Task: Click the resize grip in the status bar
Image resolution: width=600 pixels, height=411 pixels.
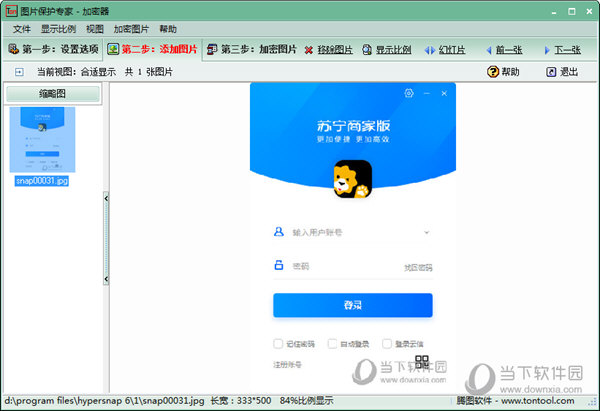Action: [x=593, y=401]
